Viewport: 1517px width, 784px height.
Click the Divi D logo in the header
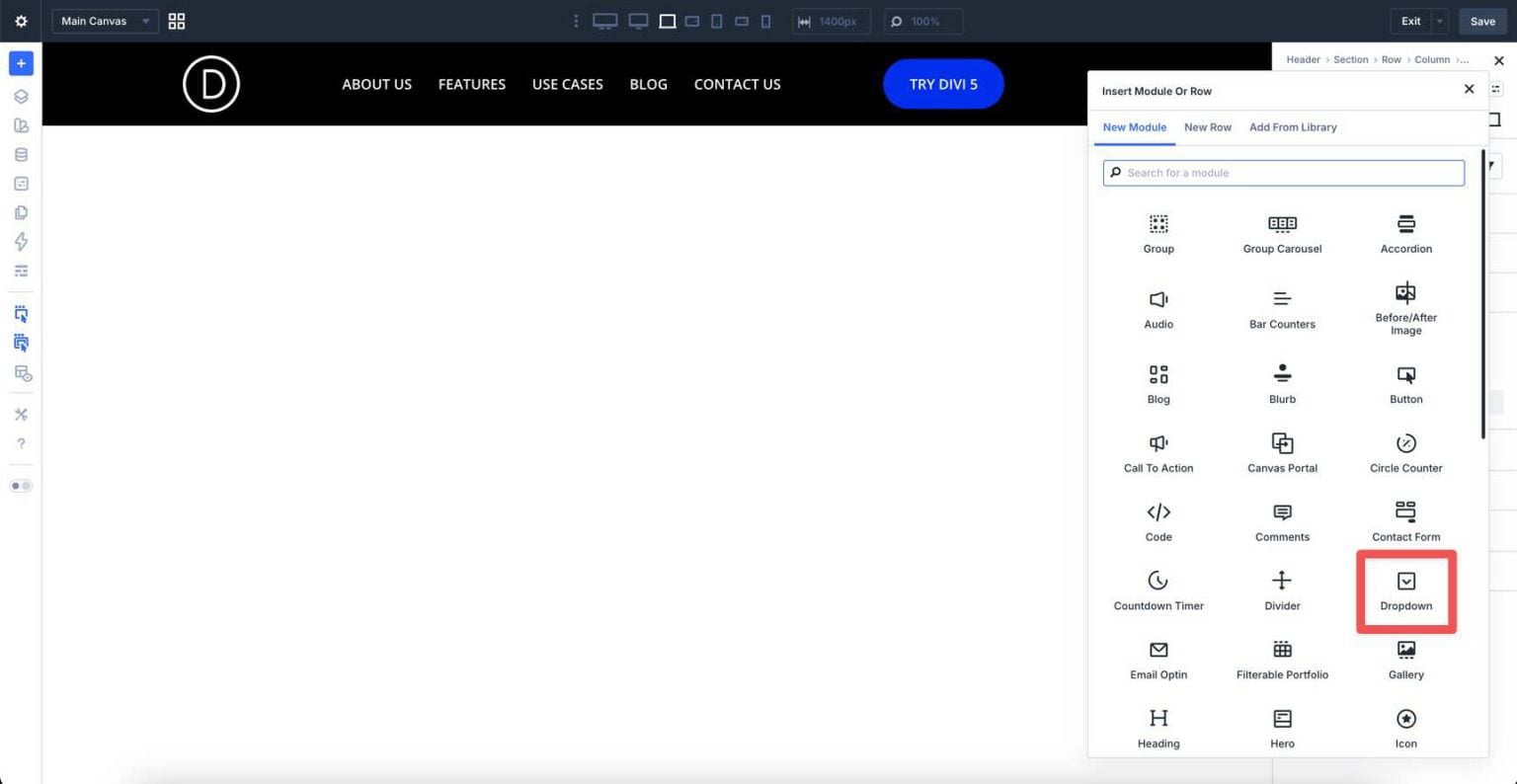(x=211, y=84)
